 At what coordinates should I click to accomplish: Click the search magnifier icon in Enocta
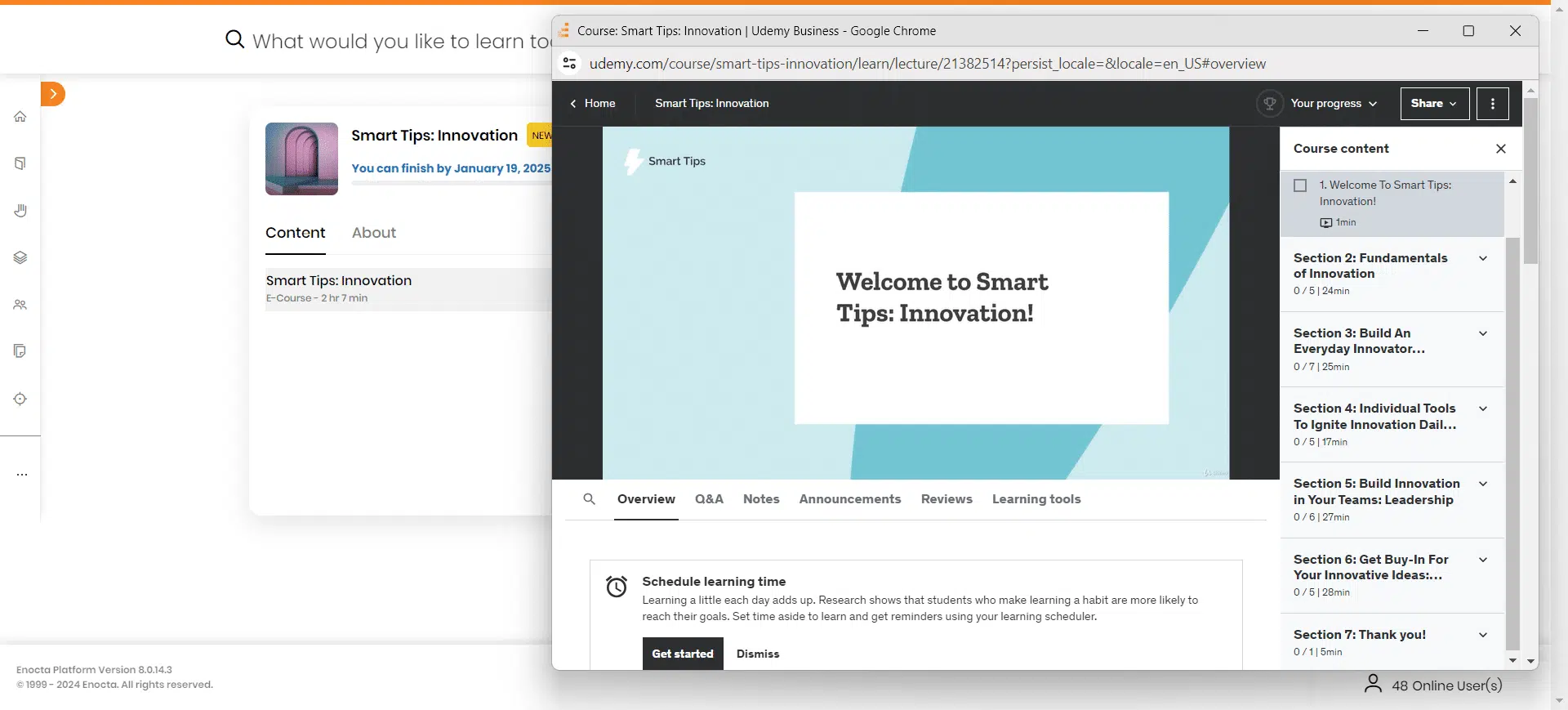234,39
